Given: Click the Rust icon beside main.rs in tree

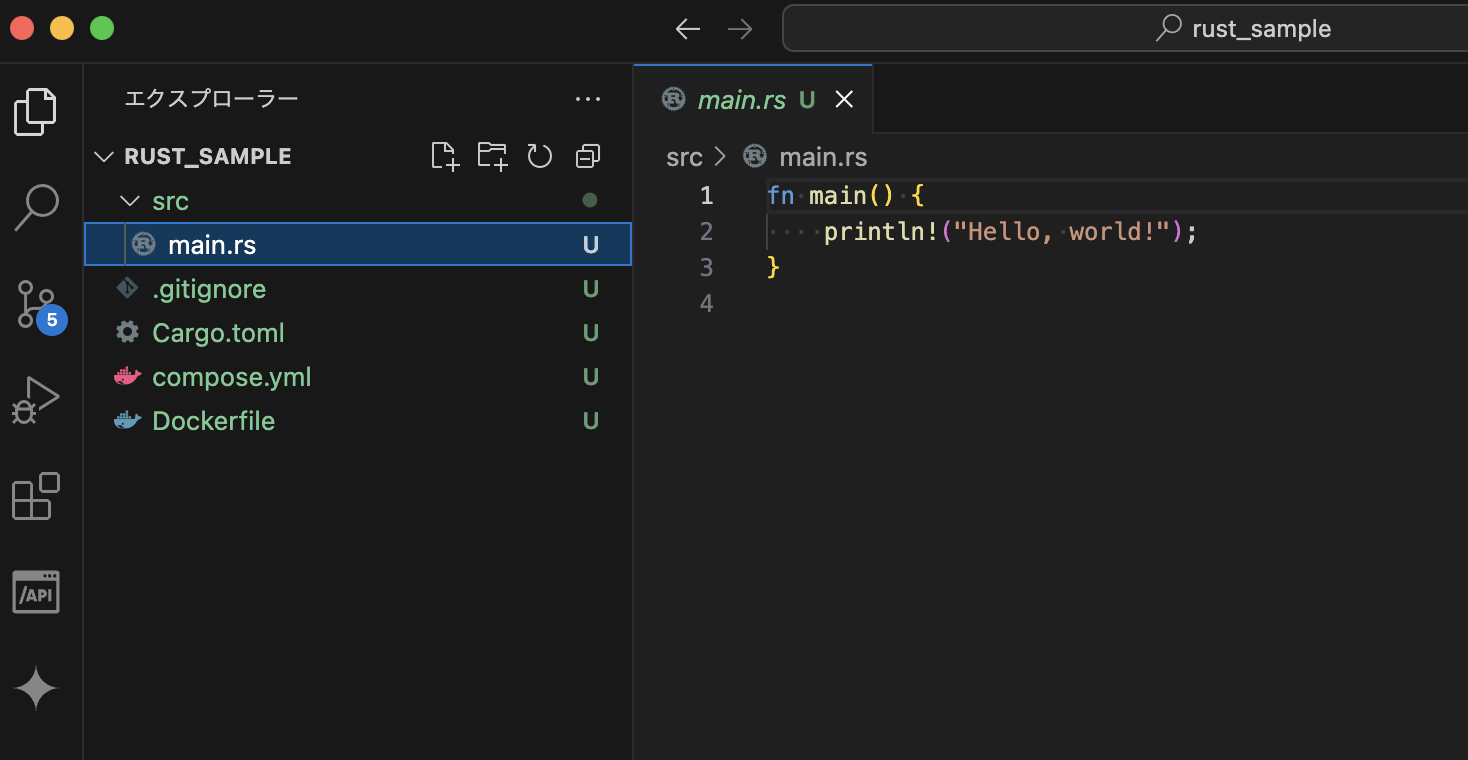Looking at the screenshot, I should 144,244.
